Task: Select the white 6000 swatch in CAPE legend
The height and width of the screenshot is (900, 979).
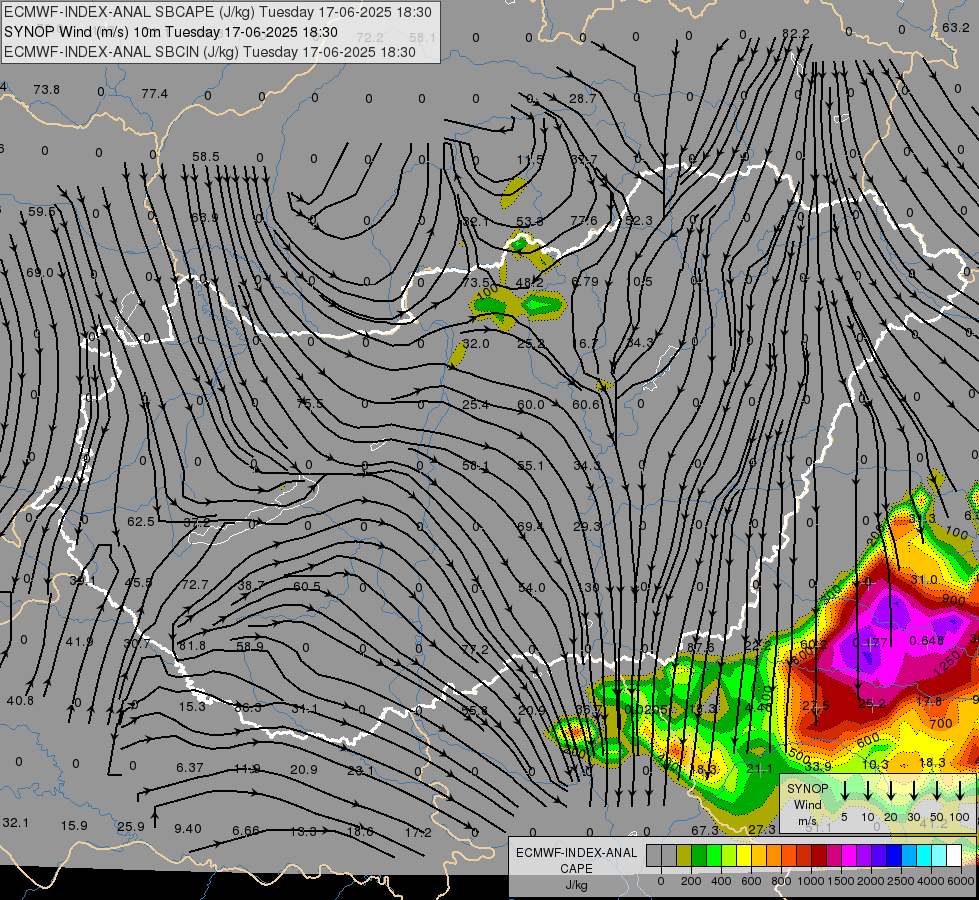Action: [953, 855]
